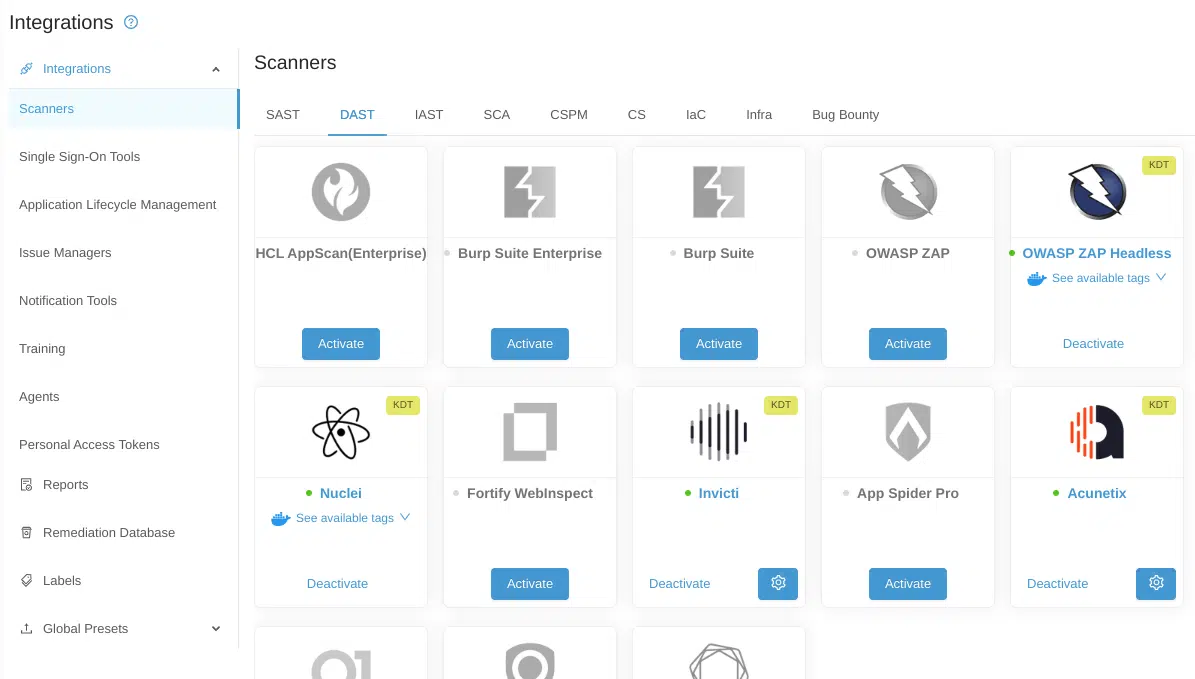Click the Invicti title link
Viewport: 1195px width, 679px height.
click(719, 493)
